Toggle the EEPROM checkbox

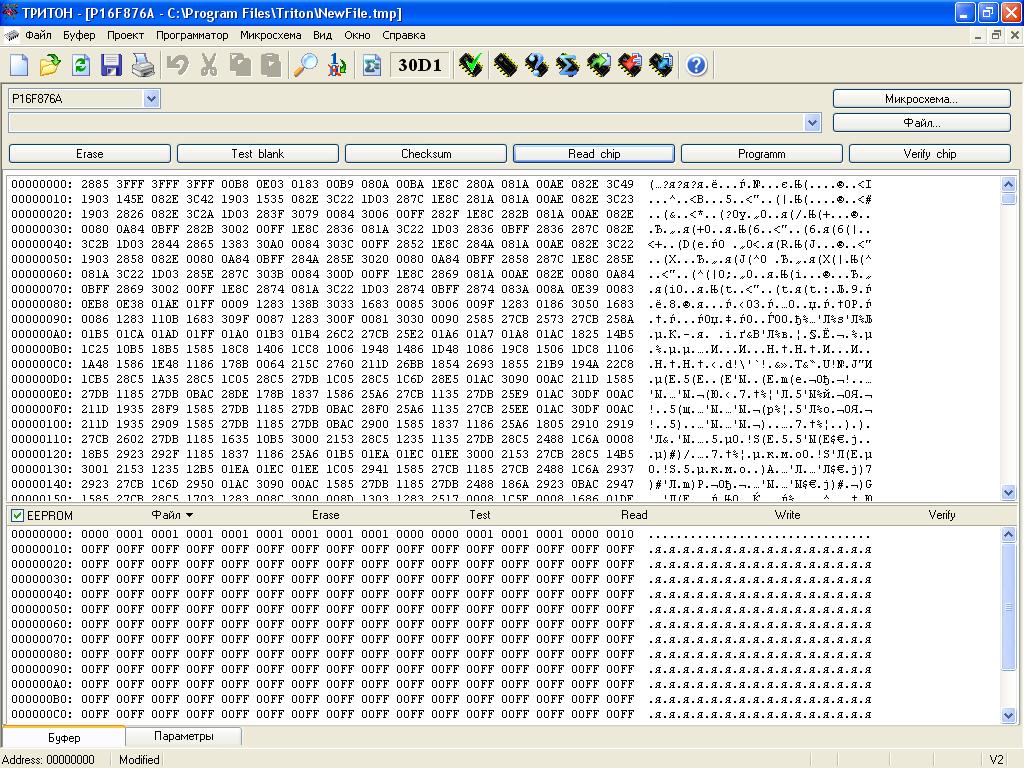tap(17, 516)
